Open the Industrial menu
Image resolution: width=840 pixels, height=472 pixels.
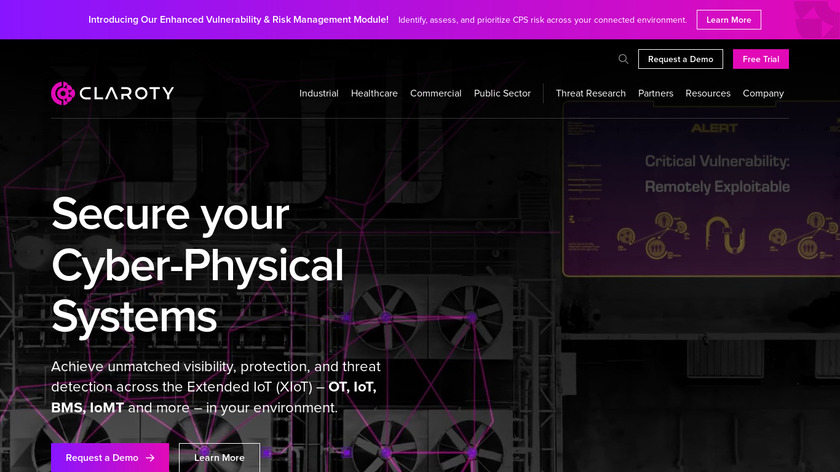tap(319, 93)
